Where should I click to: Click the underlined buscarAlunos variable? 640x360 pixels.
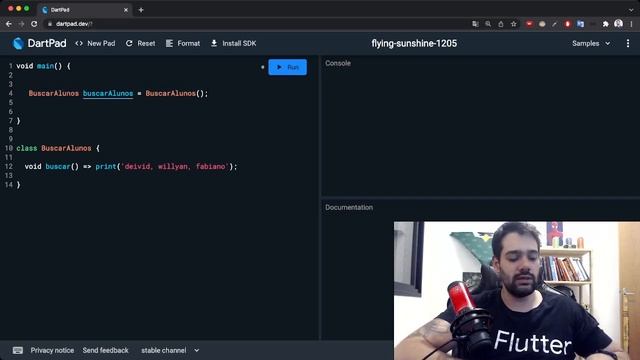pyautogui.click(x=108, y=93)
